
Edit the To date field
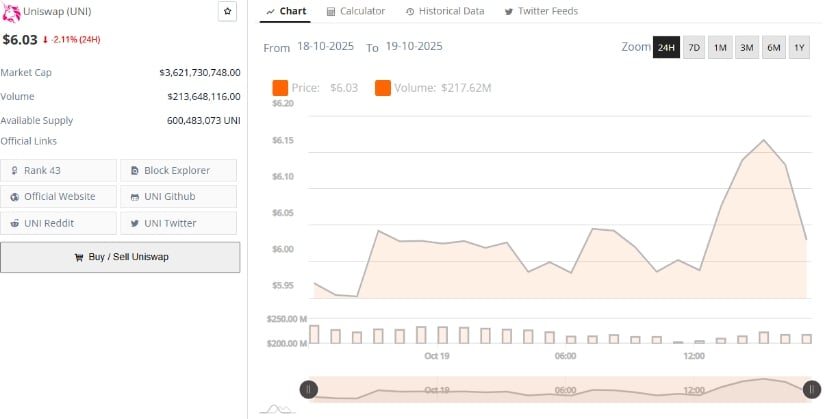(413, 47)
